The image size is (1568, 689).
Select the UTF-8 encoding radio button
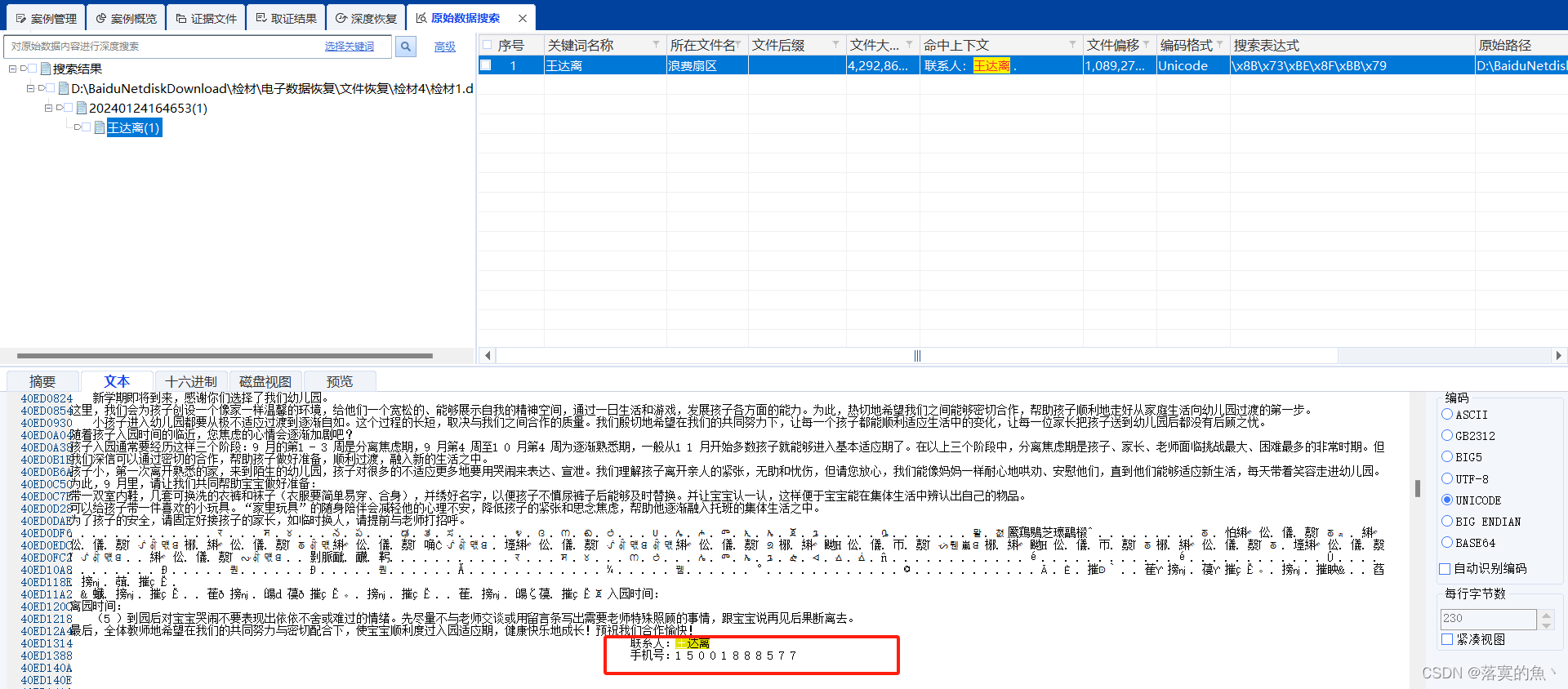[x=1447, y=478]
